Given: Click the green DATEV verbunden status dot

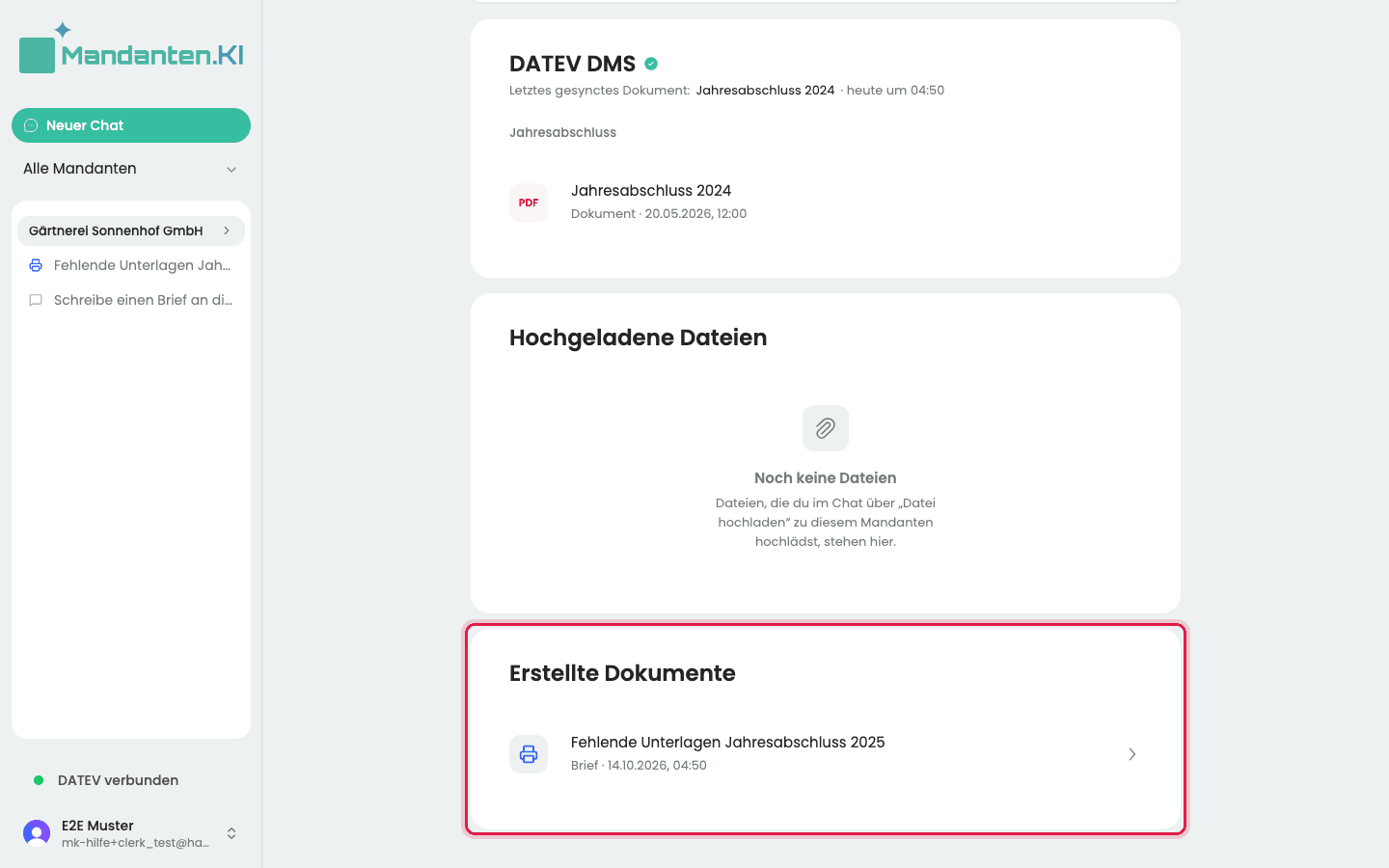Looking at the screenshot, I should pos(39,780).
